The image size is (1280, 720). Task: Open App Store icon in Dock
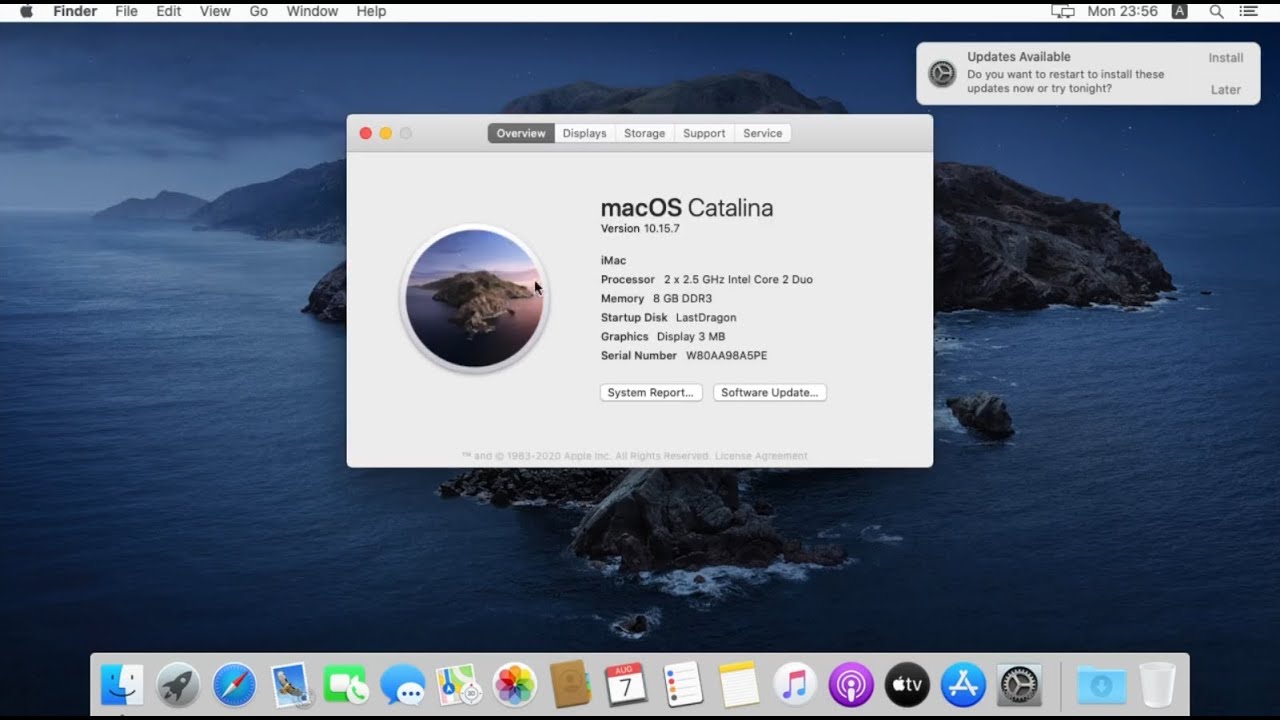pos(963,685)
